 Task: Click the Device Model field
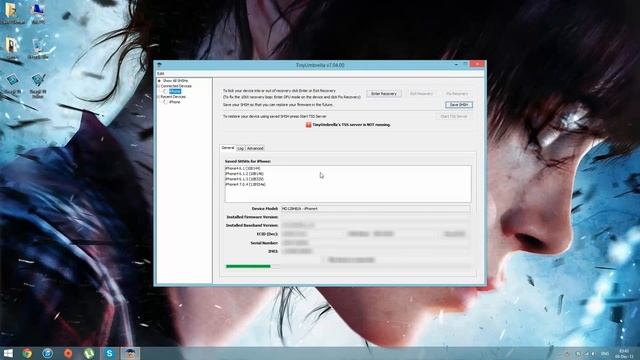click(x=375, y=209)
